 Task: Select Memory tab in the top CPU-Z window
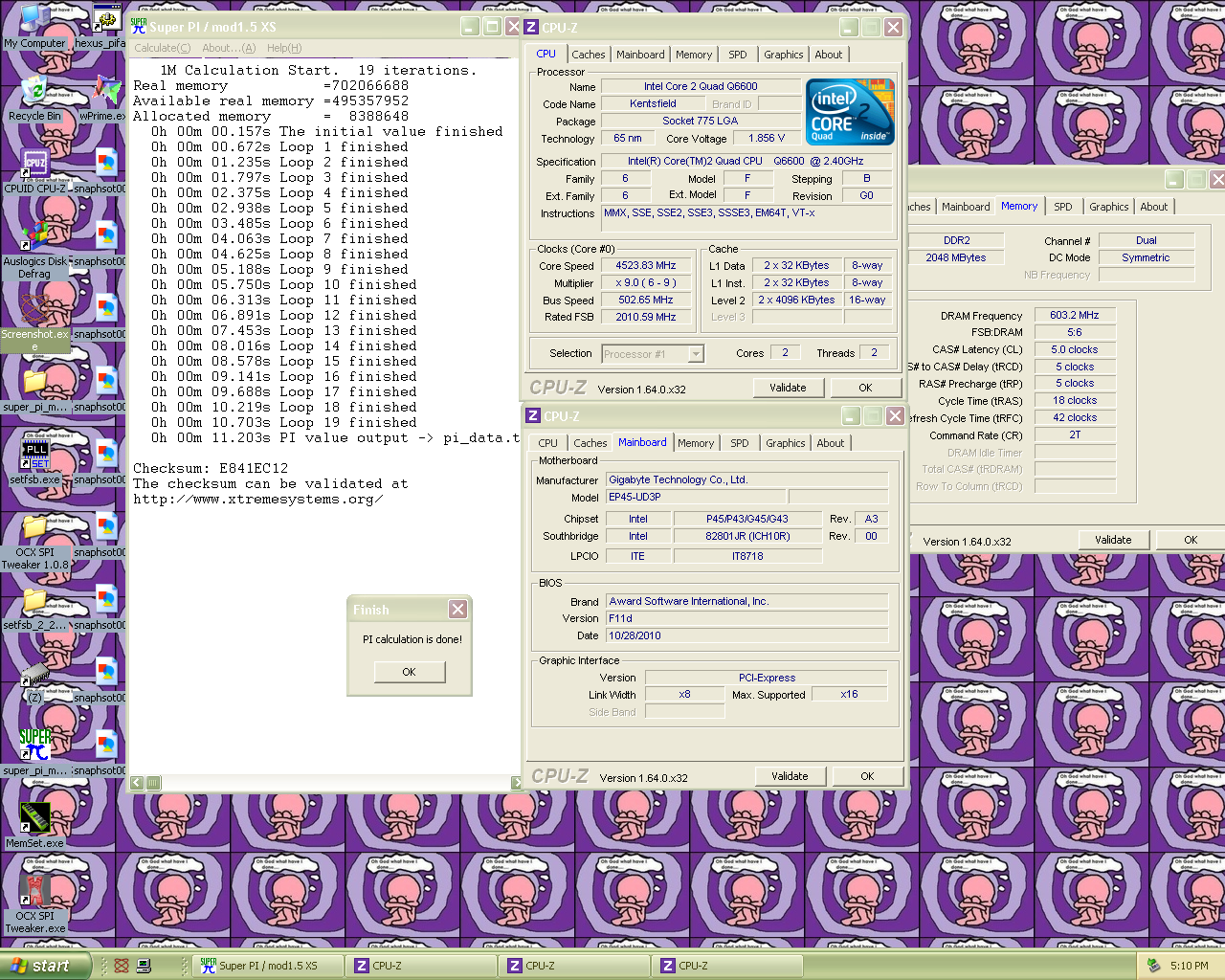point(694,55)
